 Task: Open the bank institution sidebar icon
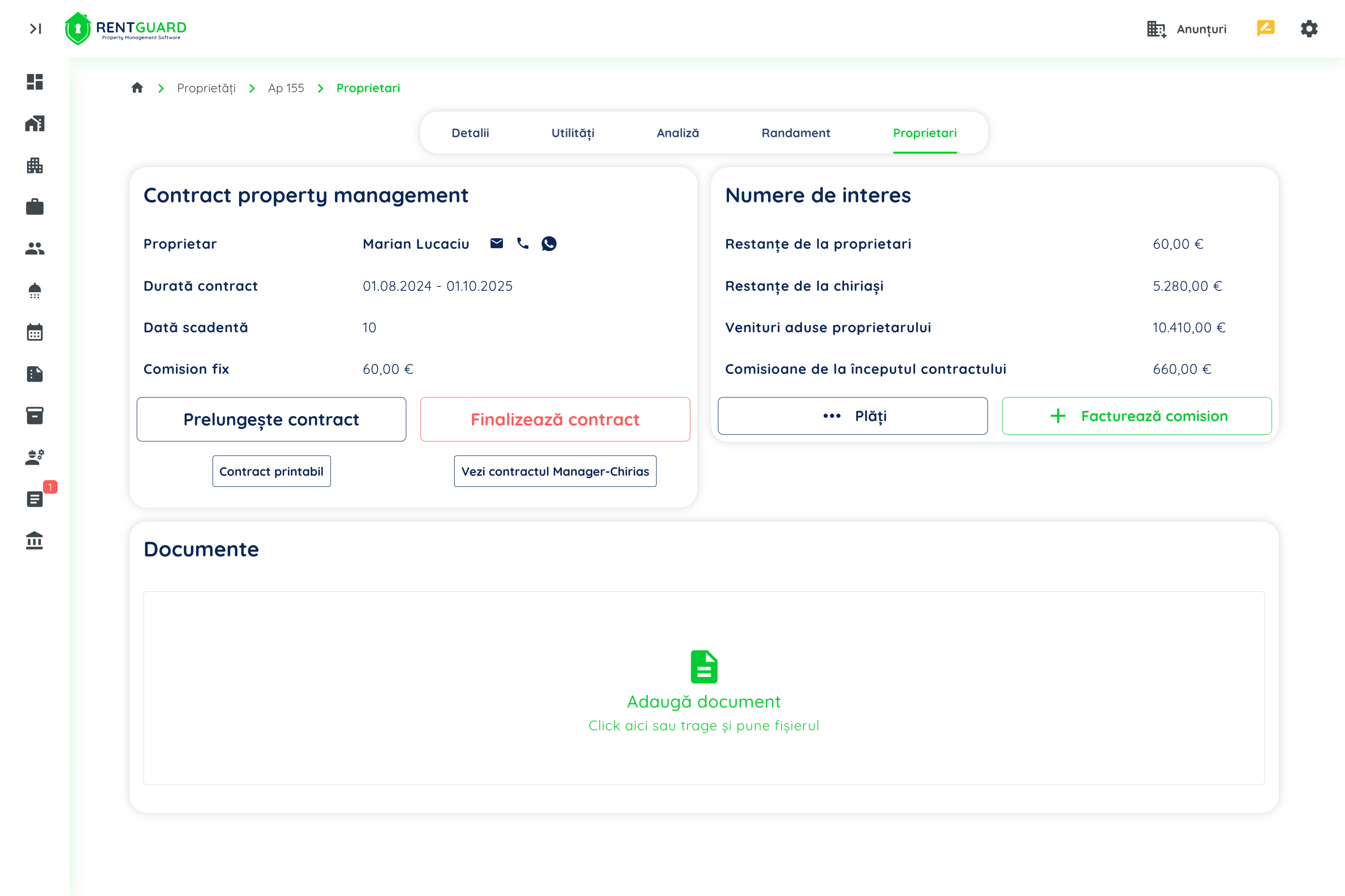(x=35, y=540)
